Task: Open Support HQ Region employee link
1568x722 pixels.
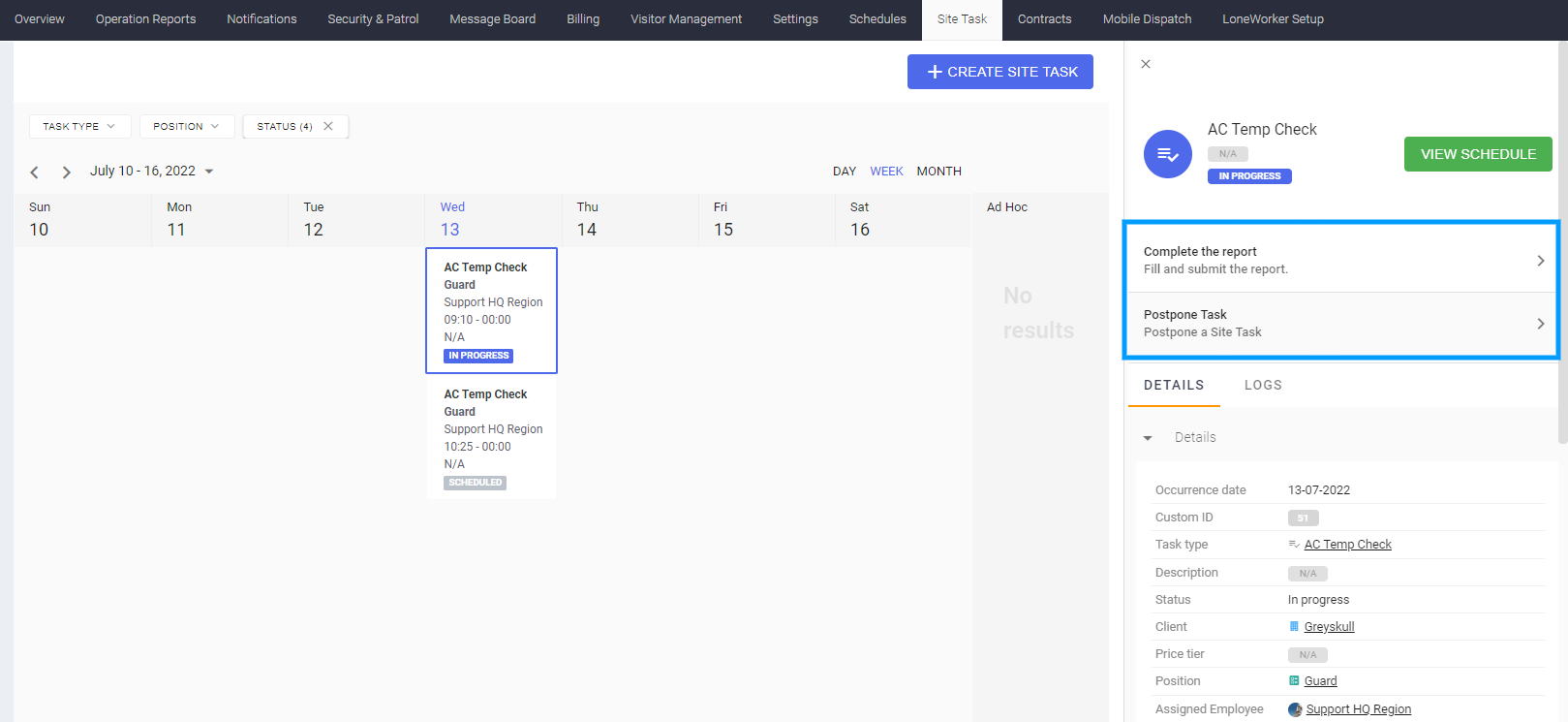Action: pyautogui.click(x=1358, y=709)
